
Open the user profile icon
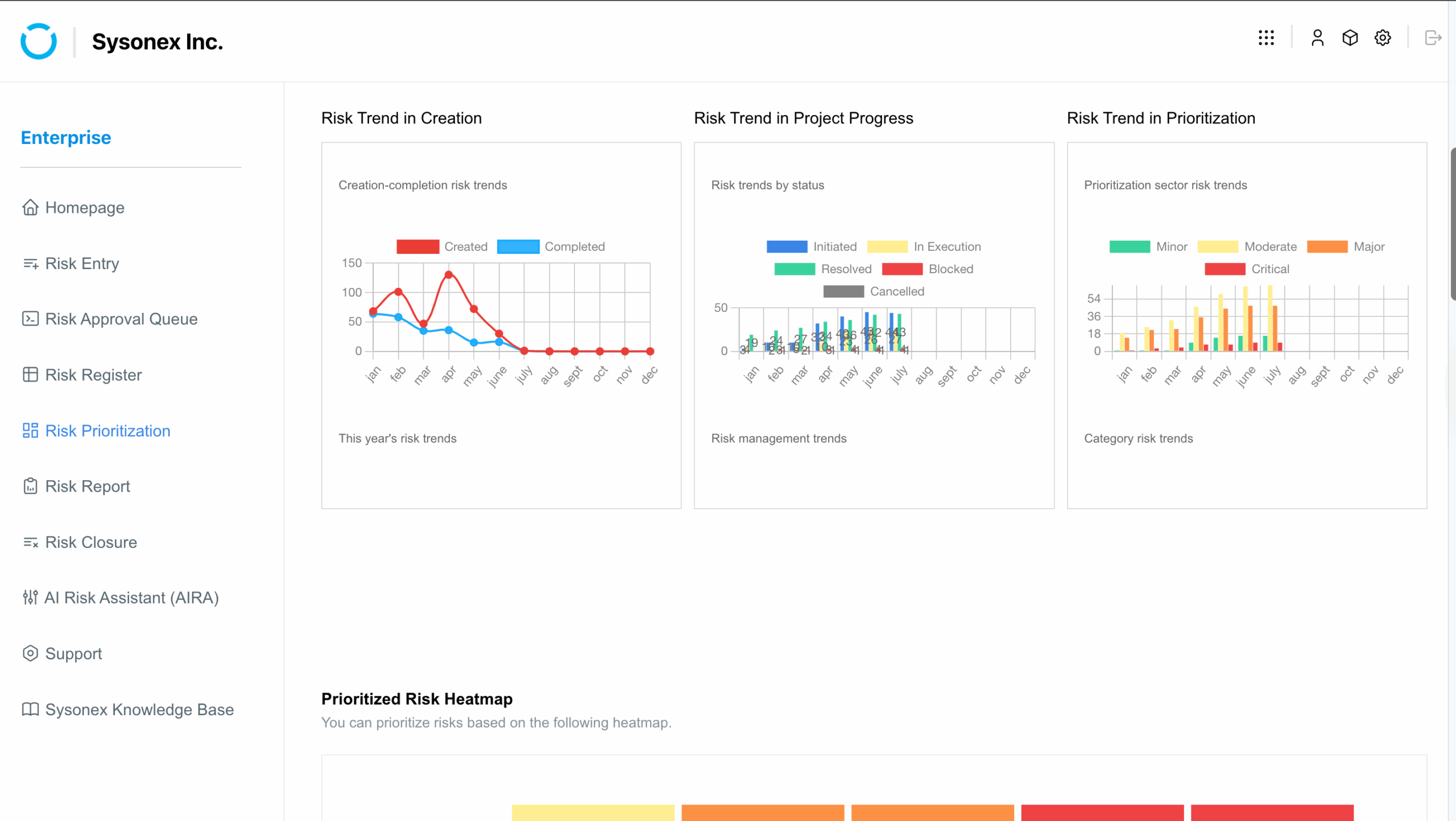click(1317, 38)
